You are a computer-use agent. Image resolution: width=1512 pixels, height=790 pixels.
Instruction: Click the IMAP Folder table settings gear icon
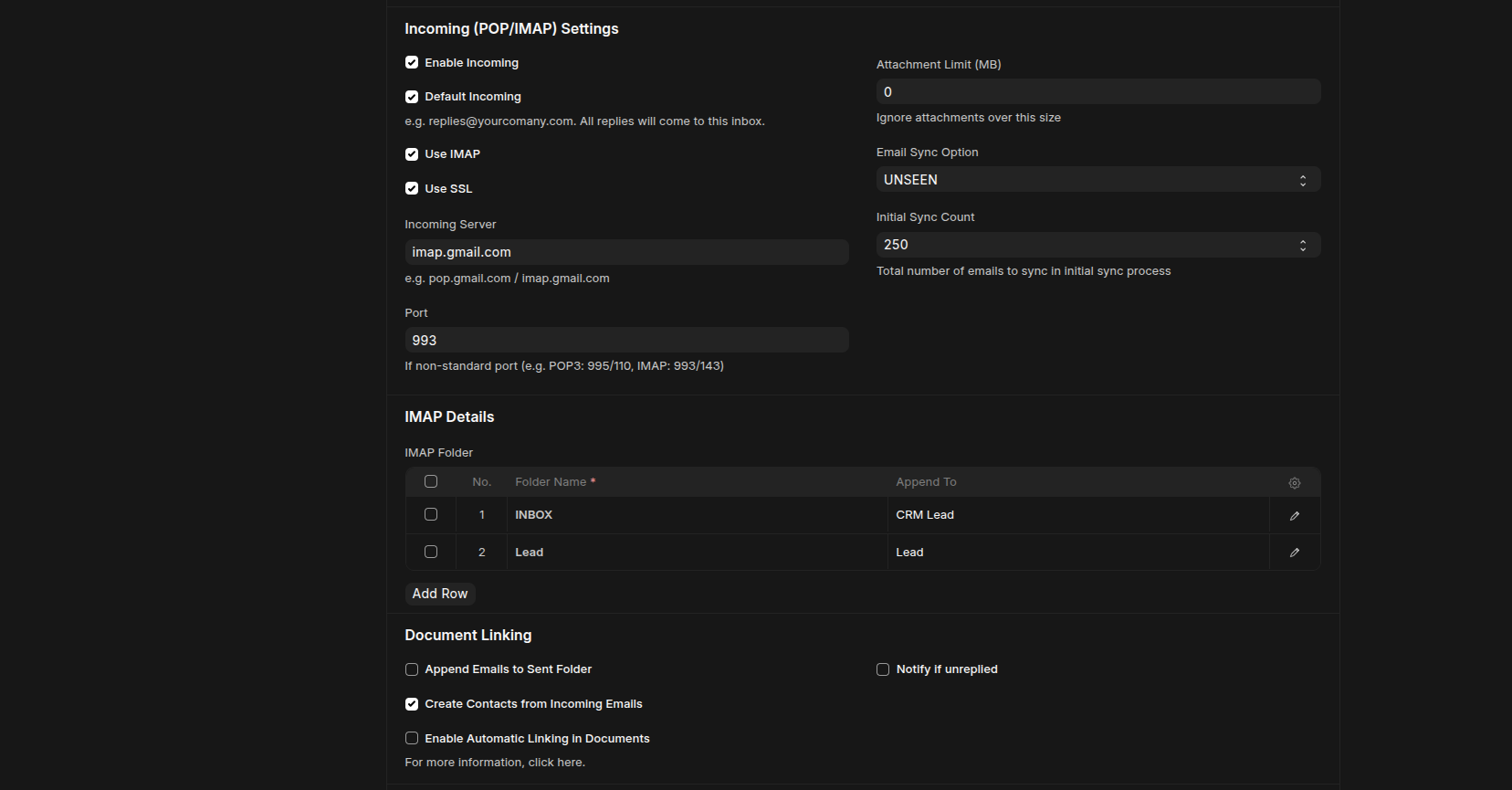point(1294,483)
